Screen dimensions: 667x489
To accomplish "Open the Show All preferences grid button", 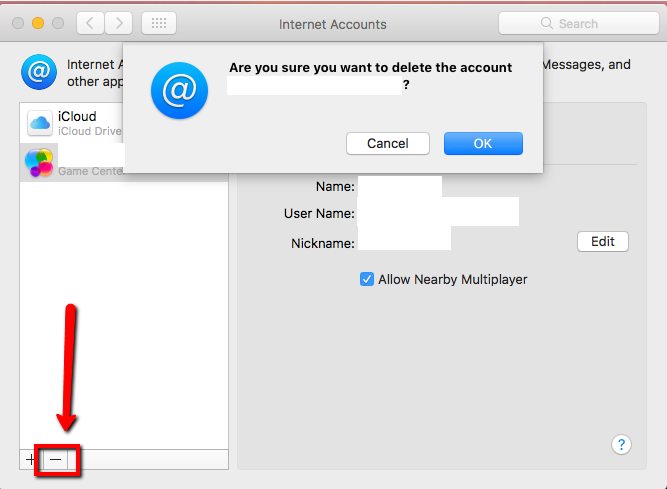I will point(159,23).
